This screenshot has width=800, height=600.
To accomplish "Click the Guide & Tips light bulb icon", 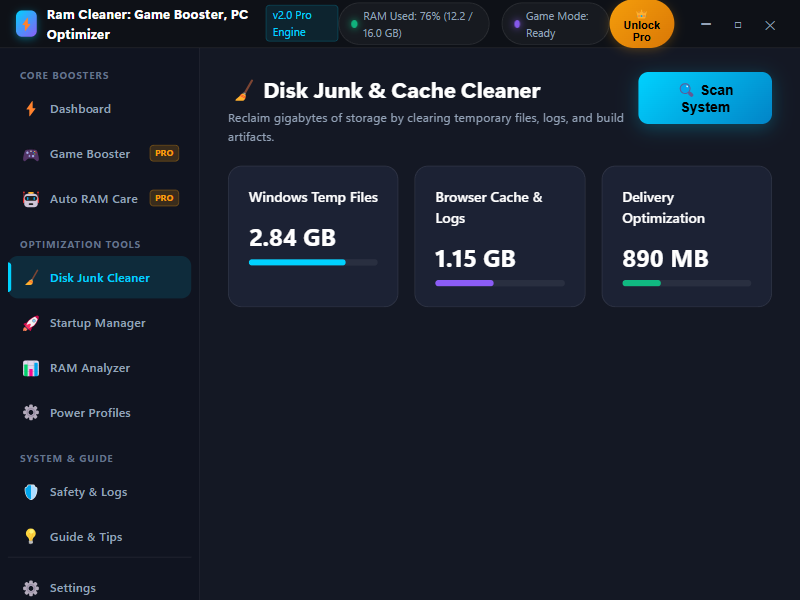I will (31, 537).
